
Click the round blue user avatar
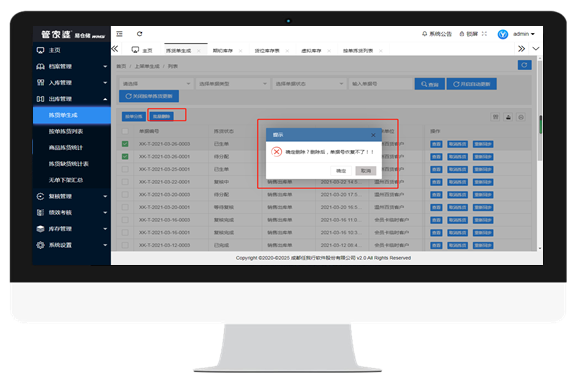click(x=503, y=34)
